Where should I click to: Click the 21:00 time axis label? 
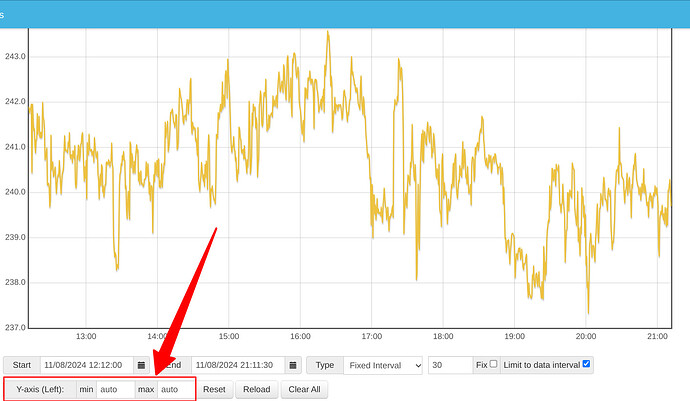pos(657,336)
